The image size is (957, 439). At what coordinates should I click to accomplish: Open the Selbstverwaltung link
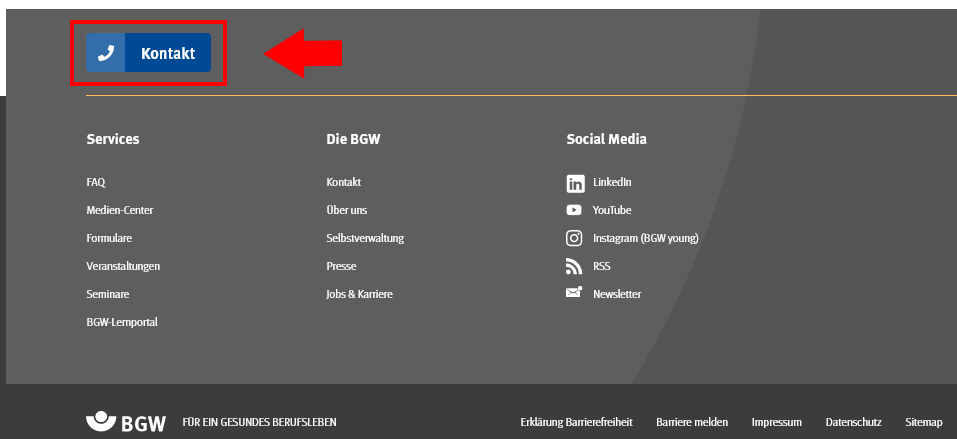pos(365,238)
